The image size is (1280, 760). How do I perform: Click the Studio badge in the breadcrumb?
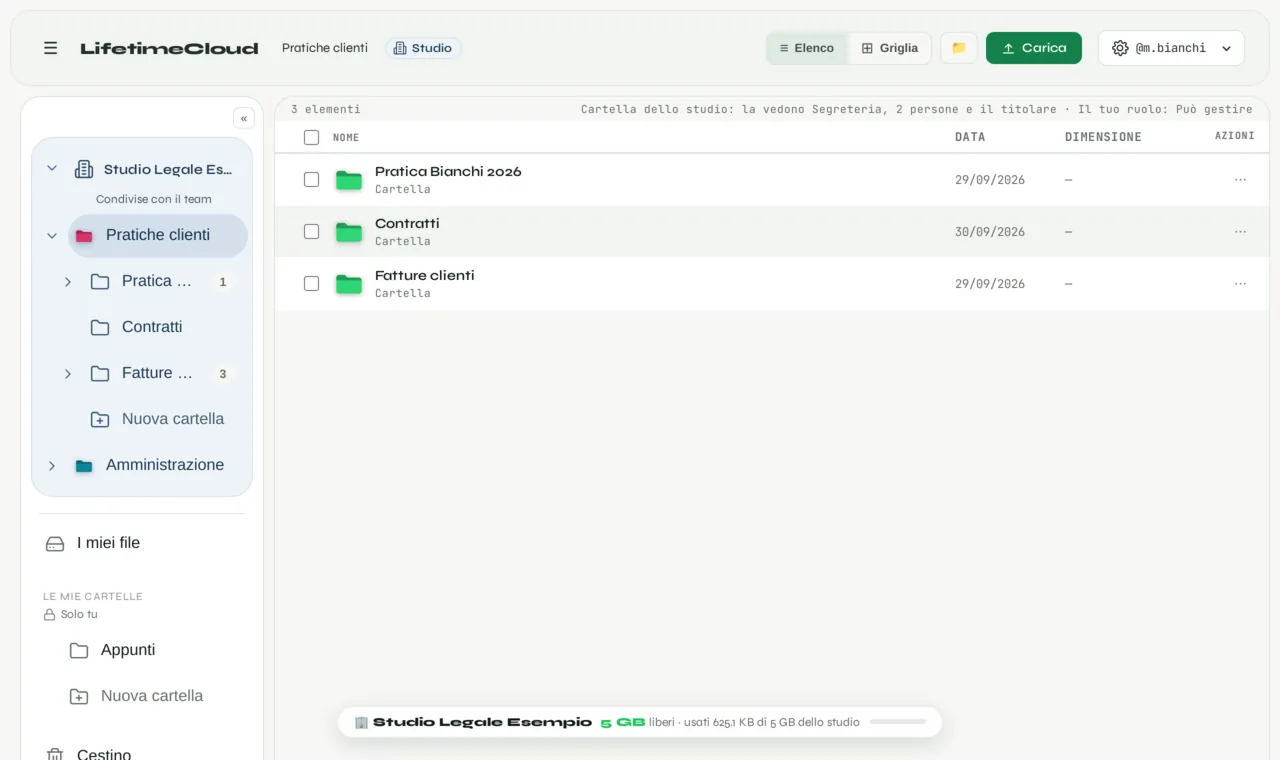pyautogui.click(x=423, y=48)
